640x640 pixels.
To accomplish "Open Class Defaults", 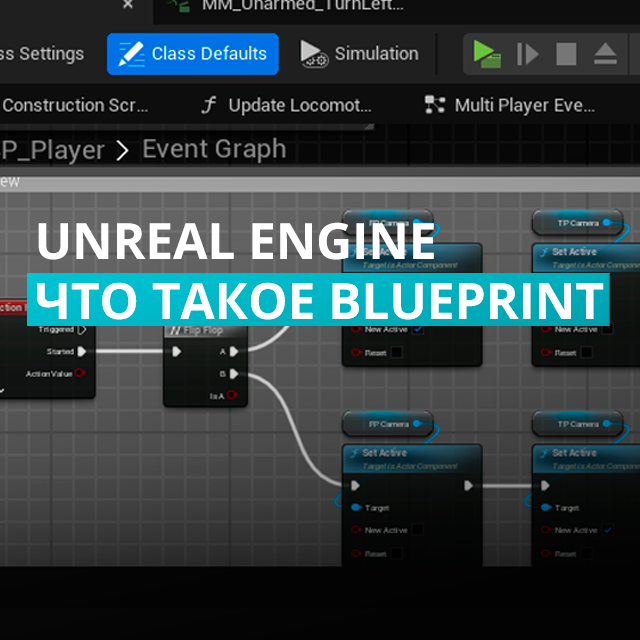I will point(193,54).
